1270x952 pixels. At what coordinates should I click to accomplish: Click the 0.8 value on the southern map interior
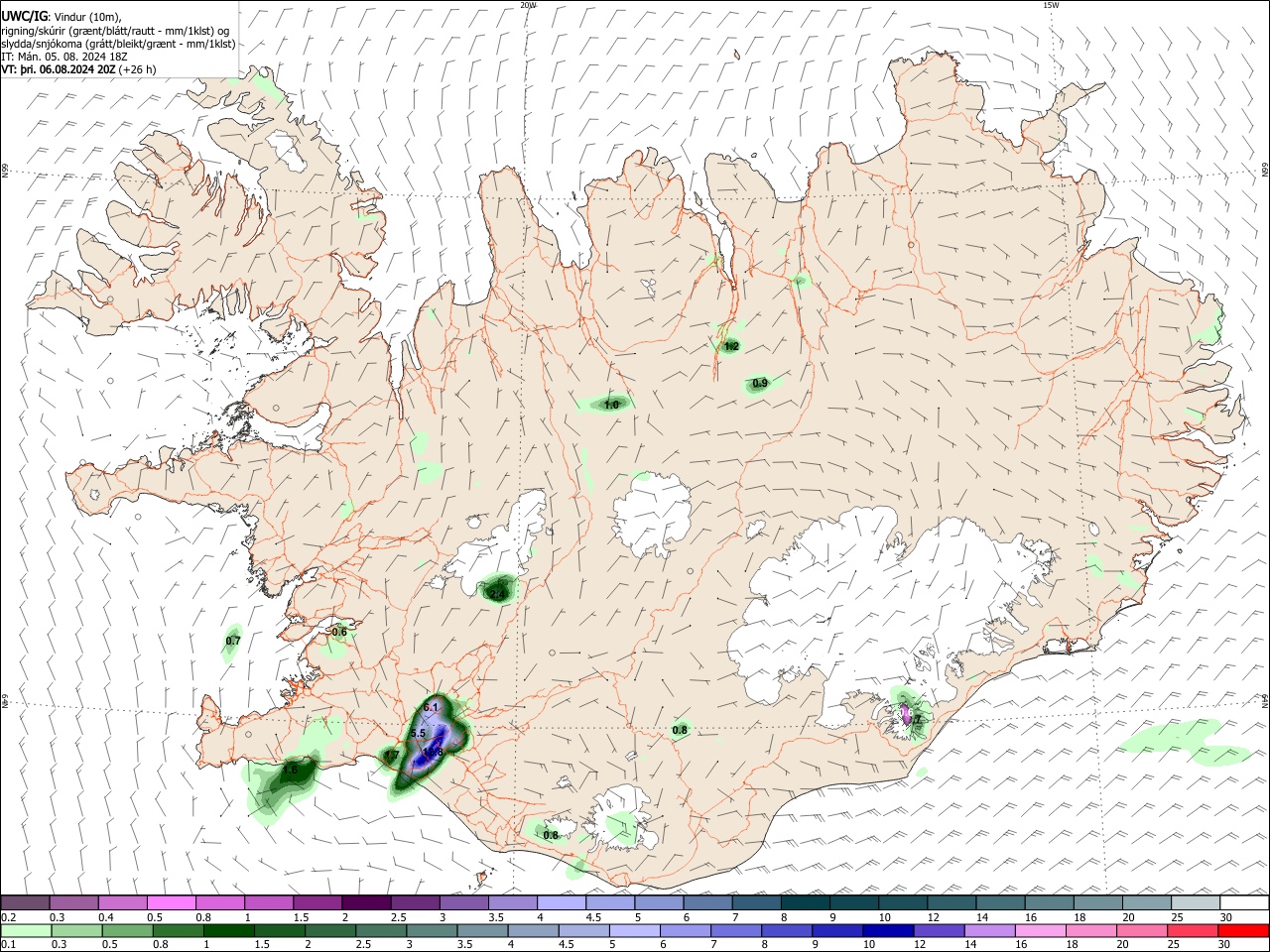click(680, 730)
